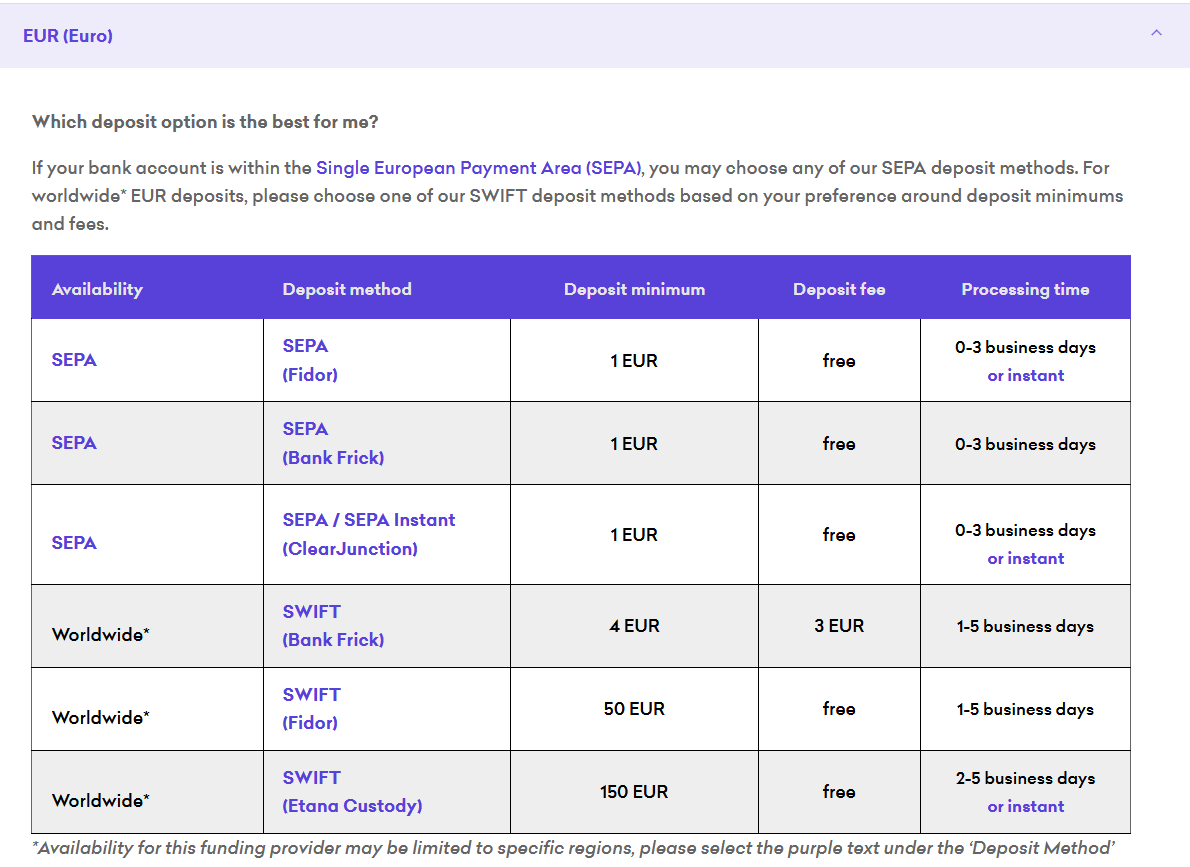Select the Availability column header
1190x867 pixels.
[97, 289]
